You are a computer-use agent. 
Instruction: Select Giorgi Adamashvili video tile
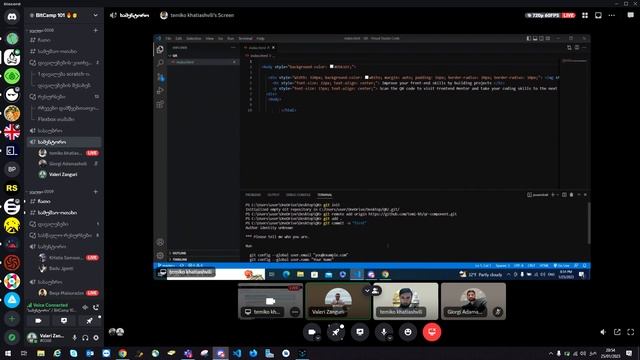tap(473, 301)
